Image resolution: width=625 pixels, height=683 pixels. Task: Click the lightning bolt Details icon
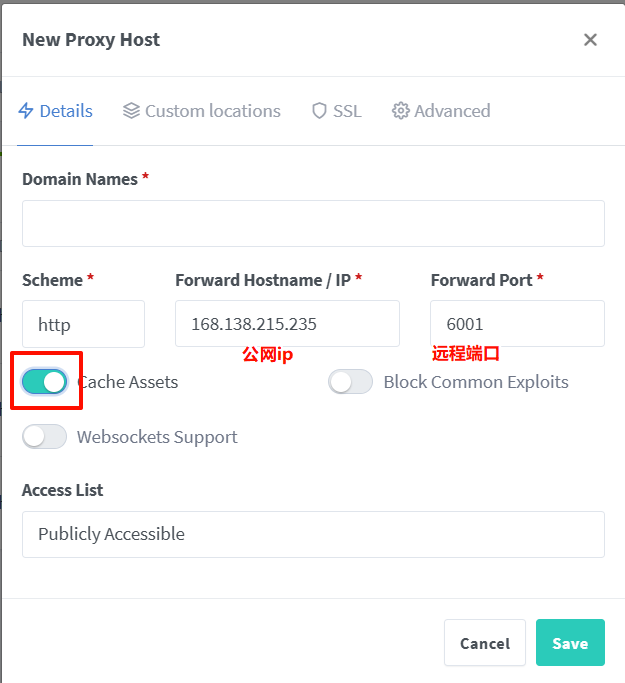pos(26,111)
